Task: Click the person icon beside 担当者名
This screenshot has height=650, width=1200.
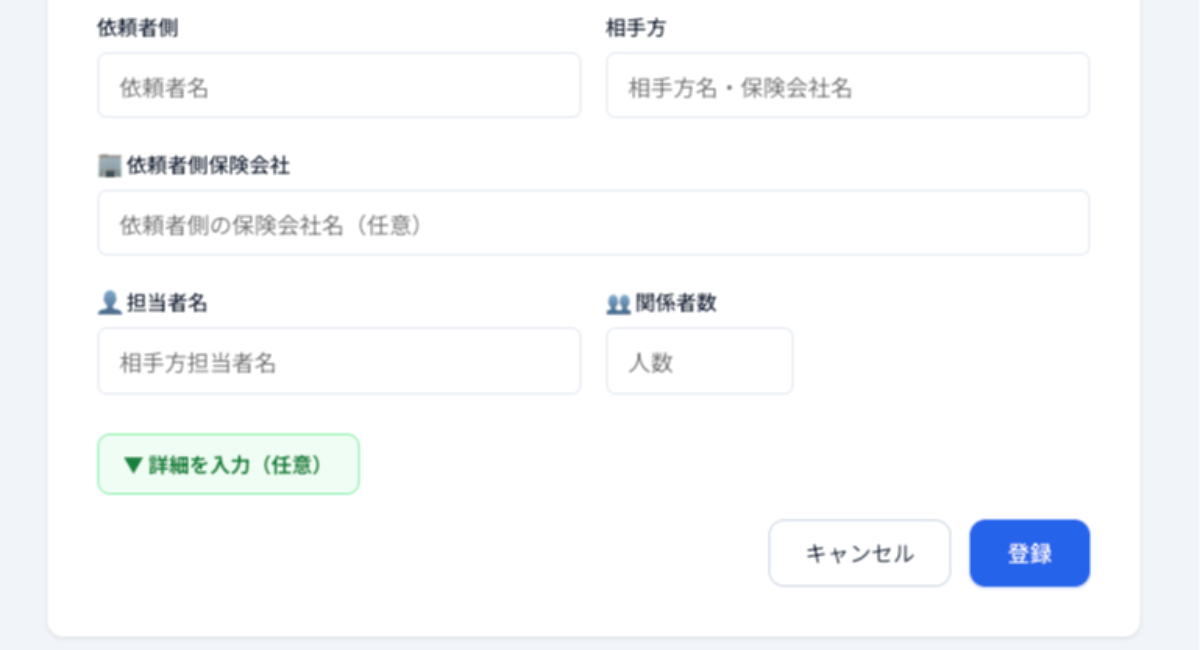Action: tap(109, 303)
